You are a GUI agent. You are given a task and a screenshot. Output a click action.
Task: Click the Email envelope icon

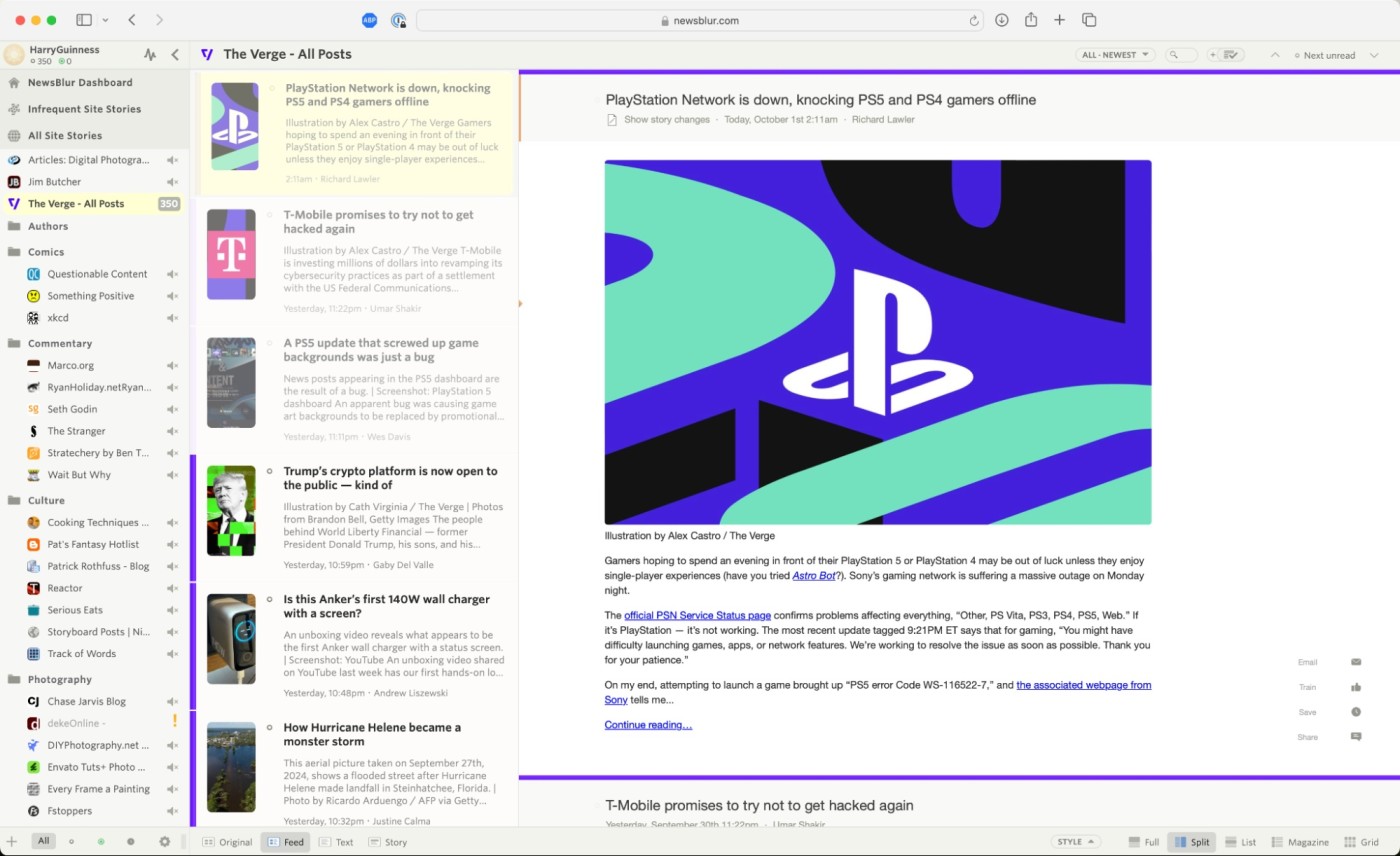(1356, 662)
